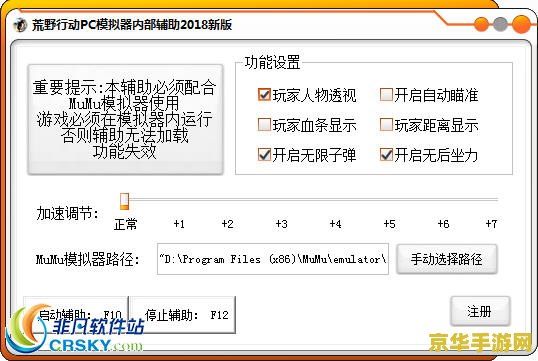Click the left orange window control circle
Viewport: 538px width, 361px height.
[481, 25]
